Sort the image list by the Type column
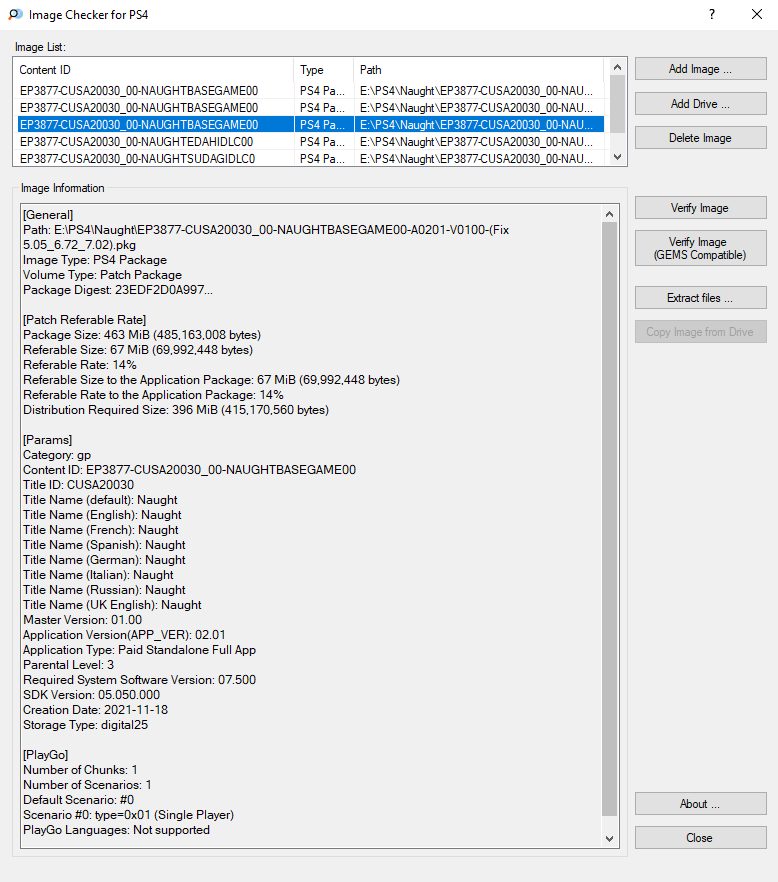 pyautogui.click(x=323, y=70)
